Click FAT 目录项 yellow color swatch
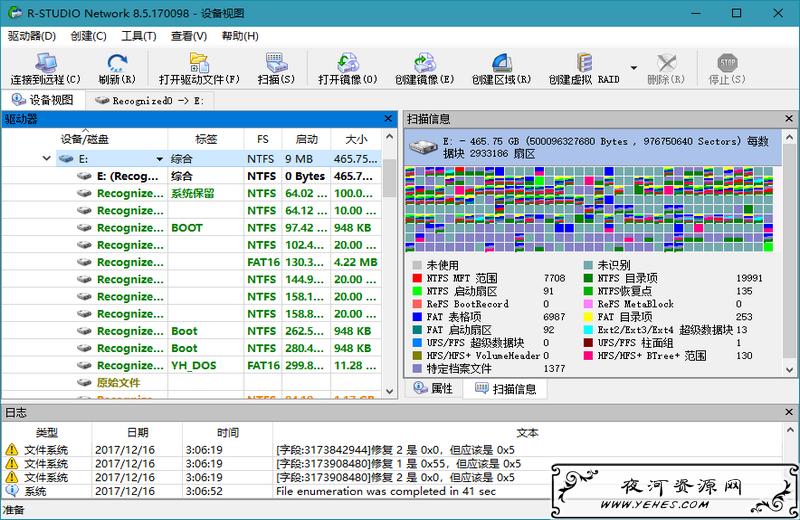This screenshot has height=520, width=800. tap(588, 317)
